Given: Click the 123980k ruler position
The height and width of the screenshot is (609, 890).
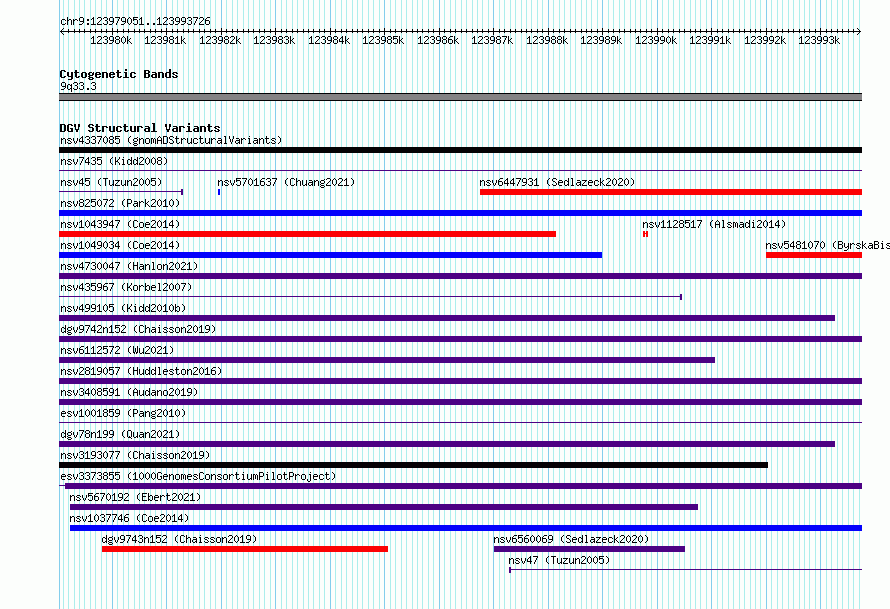Looking at the screenshot, I should (111, 40).
